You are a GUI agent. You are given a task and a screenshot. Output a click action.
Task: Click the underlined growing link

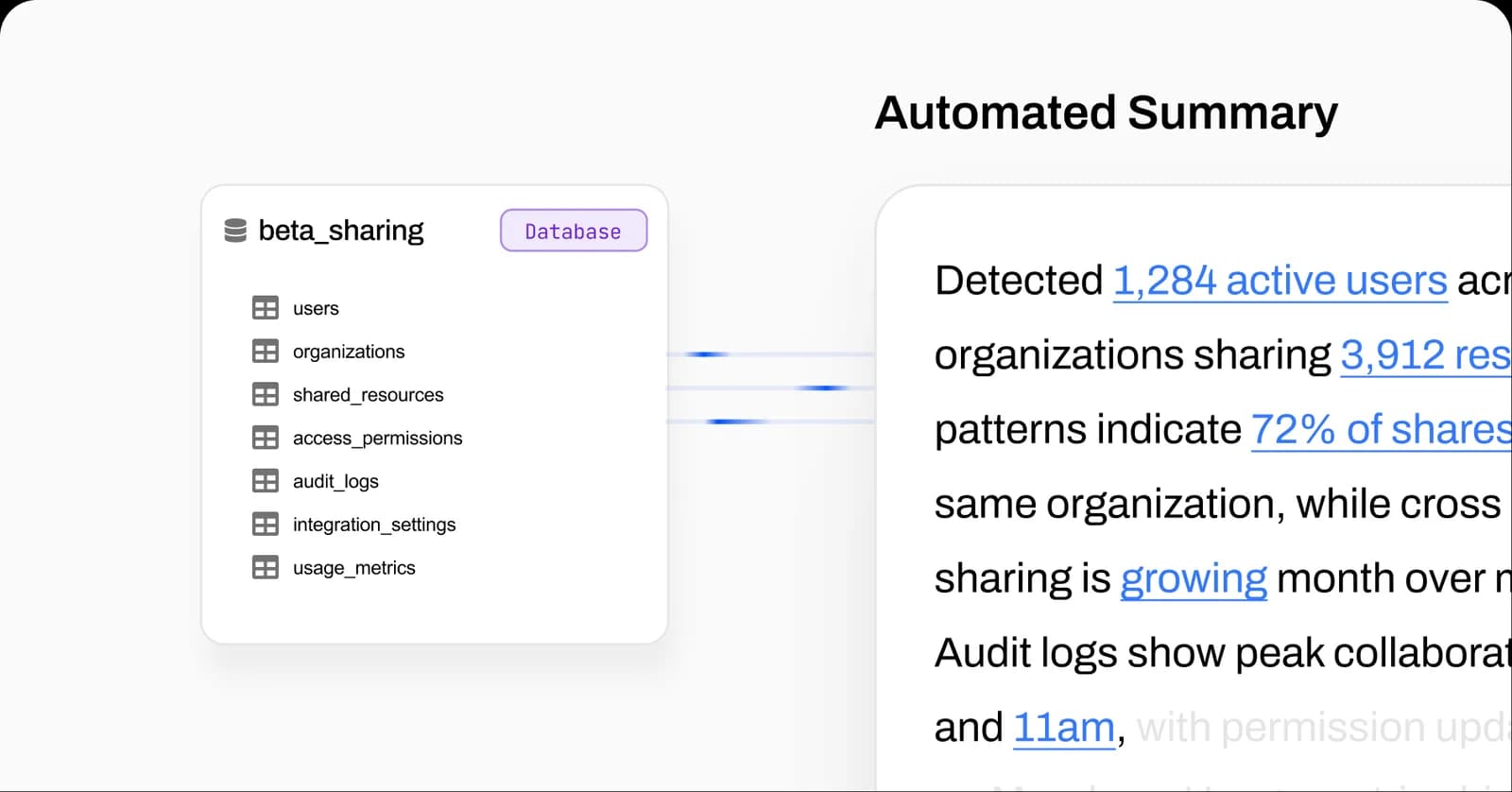coord(1193,578)
